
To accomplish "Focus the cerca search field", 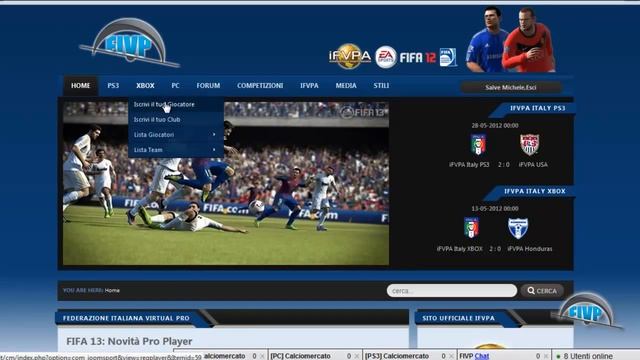I will [451, 291].
